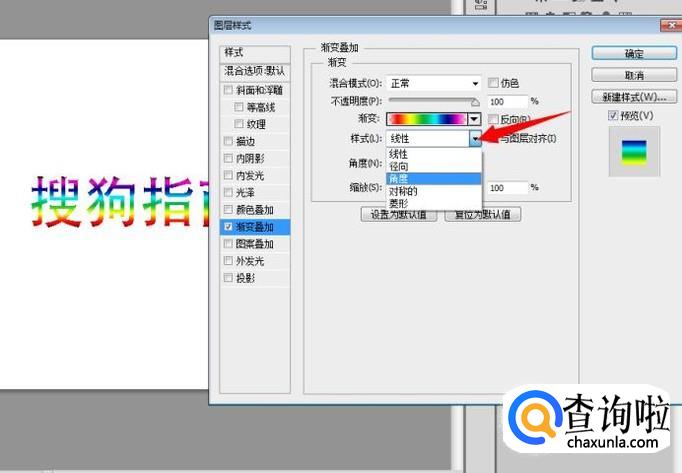
Task: Open gradient picker dropdown arrow
Action: pyautogui.click(x=474, y=119)
